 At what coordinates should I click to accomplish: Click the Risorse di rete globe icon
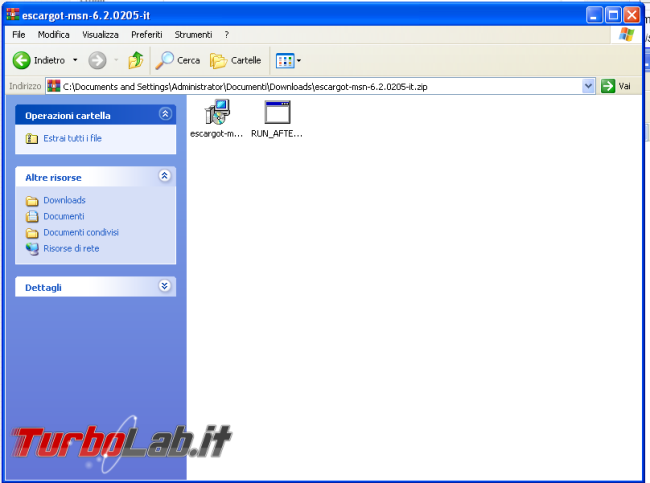[x=32, y=249]
